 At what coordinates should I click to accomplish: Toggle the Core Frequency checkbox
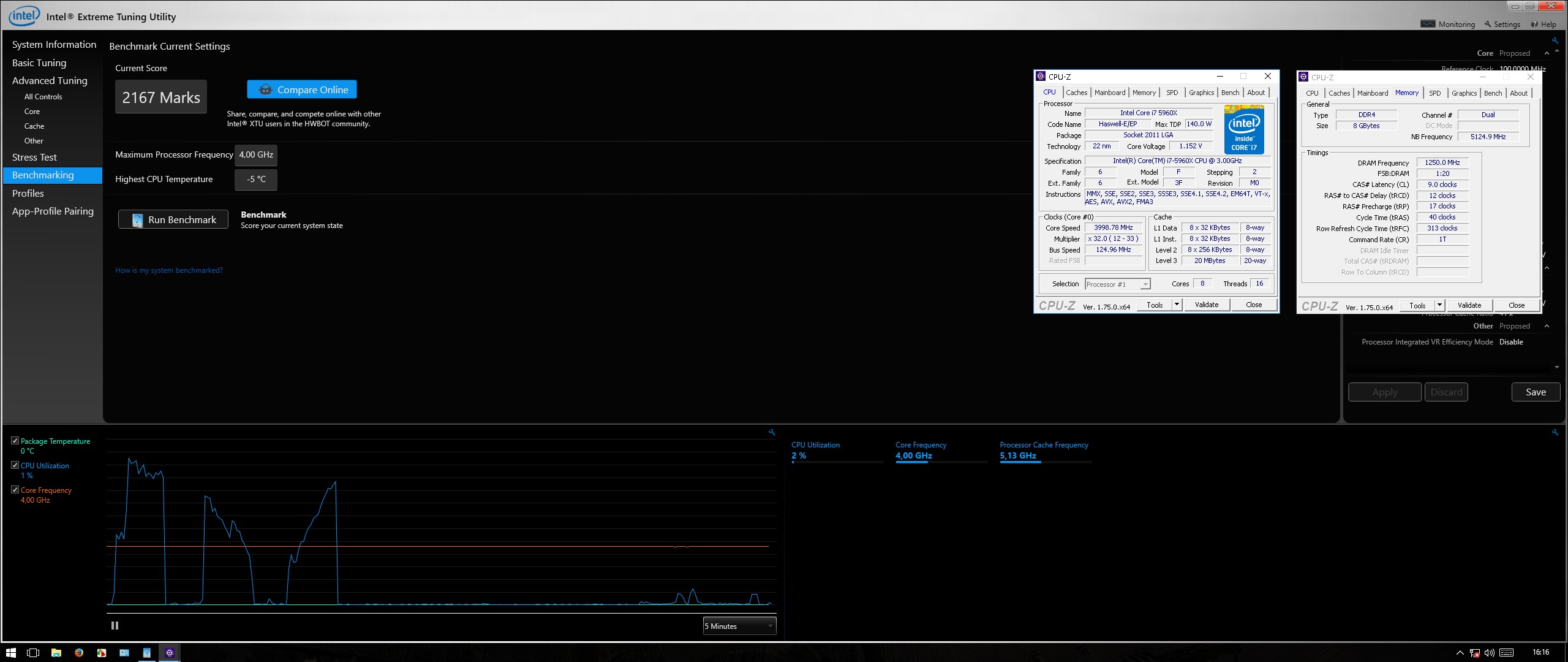[x=15, y=490]
